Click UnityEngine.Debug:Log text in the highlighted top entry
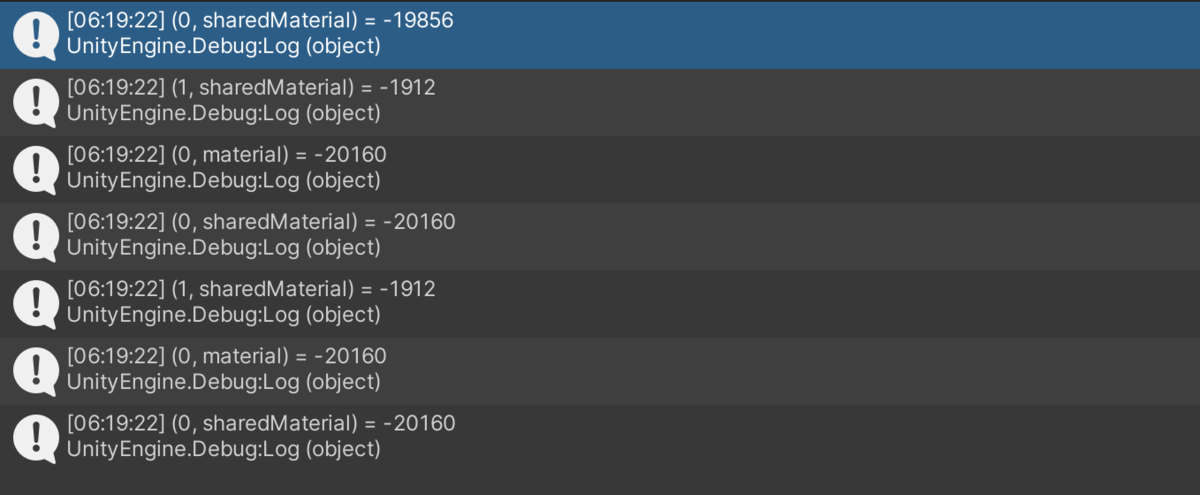Screen dimensions: 1200x495 click(x=183, y=46)
